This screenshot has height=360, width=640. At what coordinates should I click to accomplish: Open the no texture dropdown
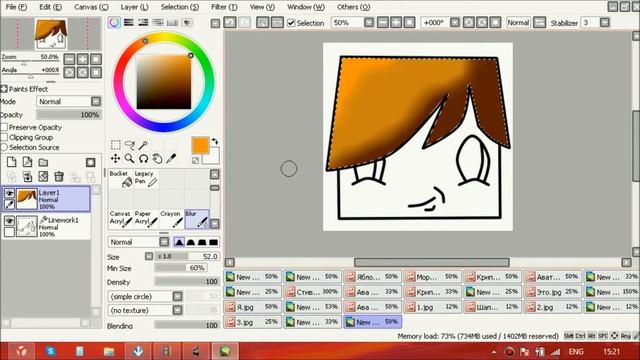point(177,310)
